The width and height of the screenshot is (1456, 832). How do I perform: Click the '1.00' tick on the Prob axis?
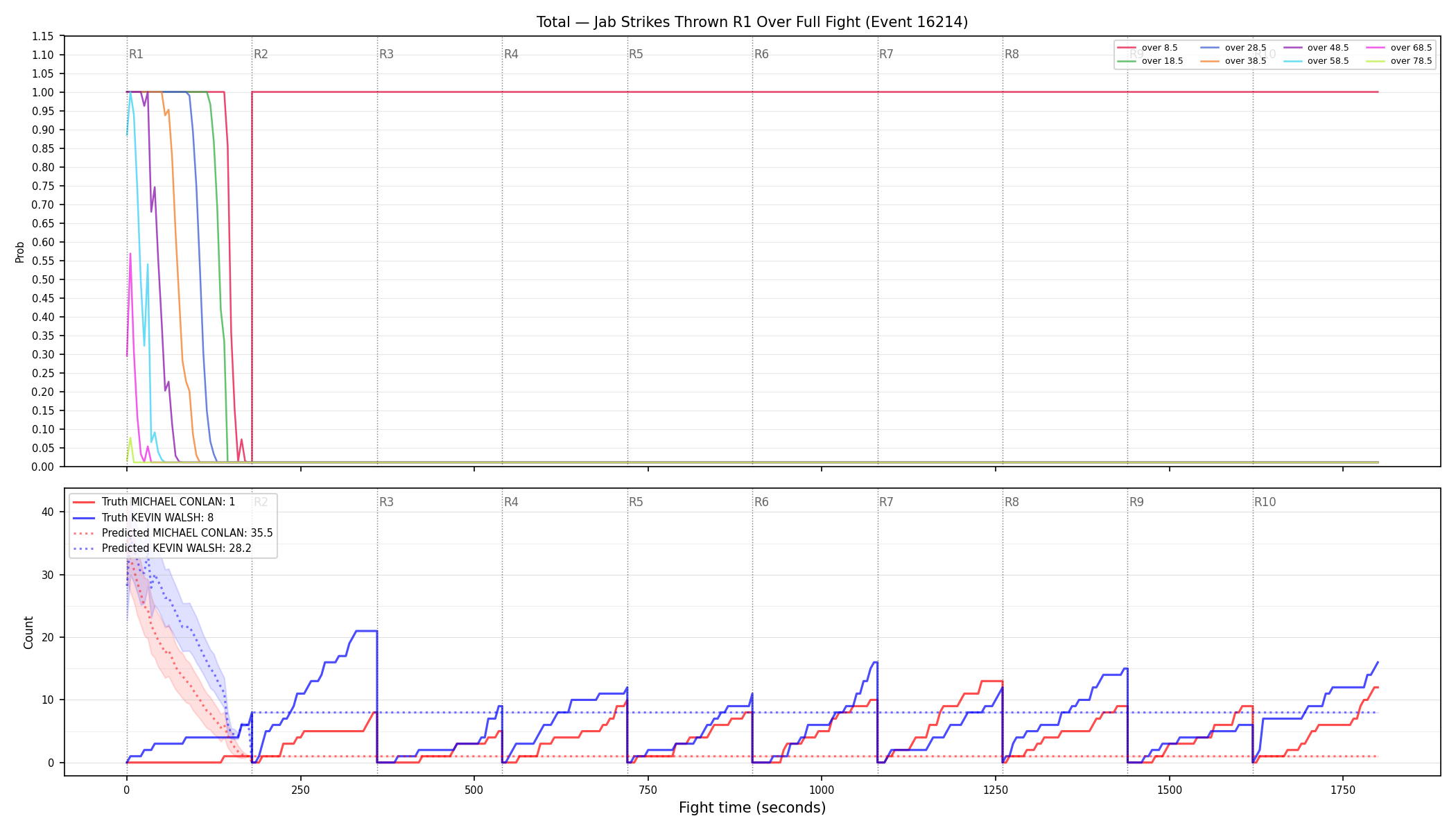coord(43,92)
